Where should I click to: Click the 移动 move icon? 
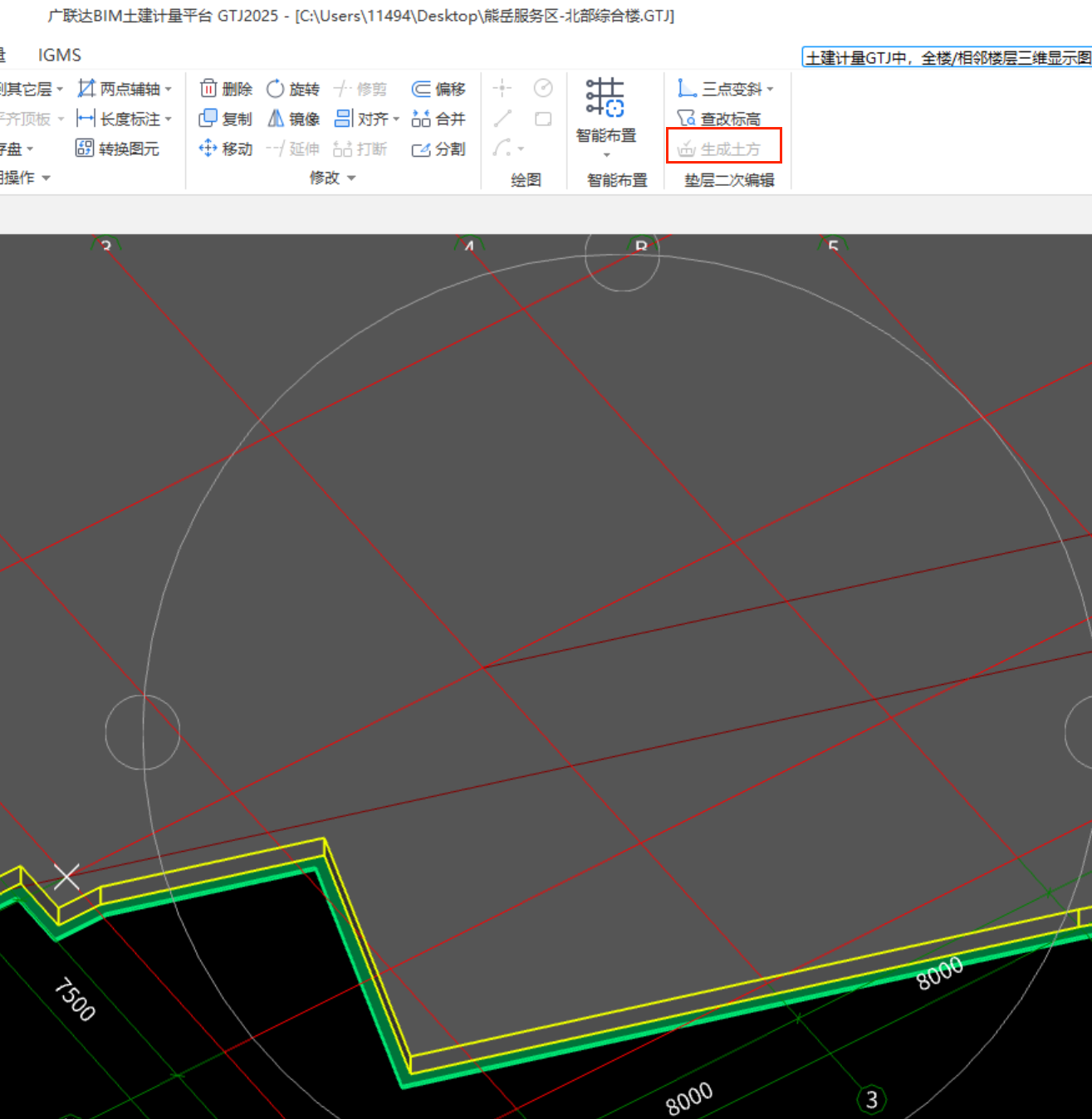click(x=208, y=149)
